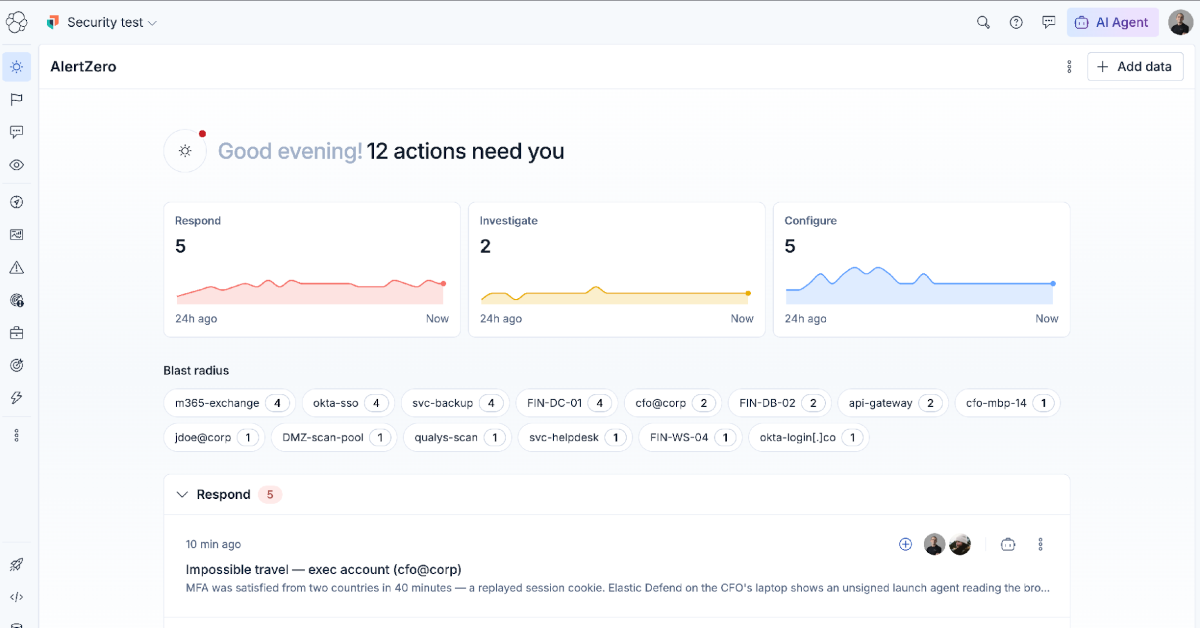Open the speech bubble icon in the left sidebar
1200x628 pixels.
tap(17, 132)
